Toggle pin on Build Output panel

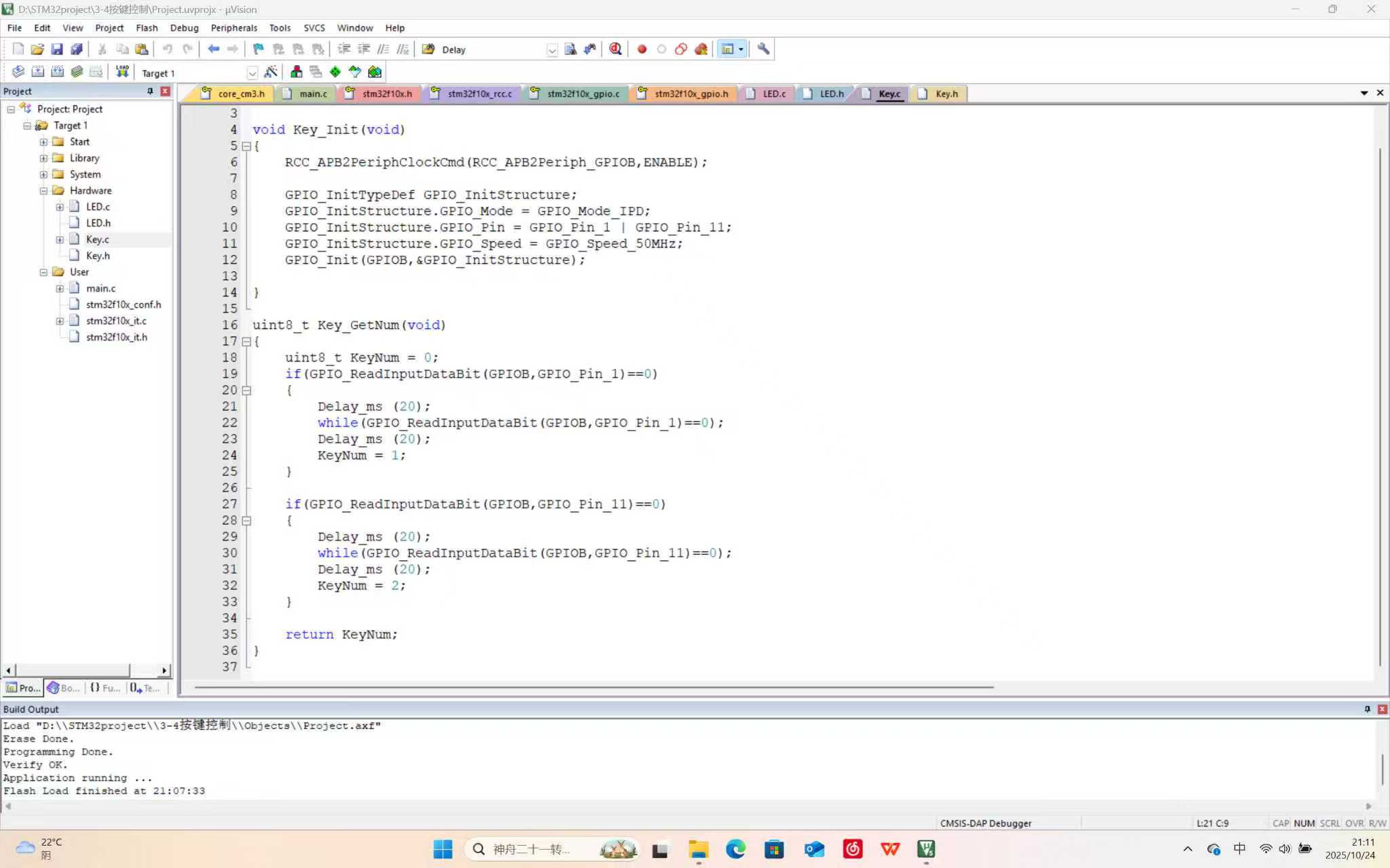click(1367, 709)
